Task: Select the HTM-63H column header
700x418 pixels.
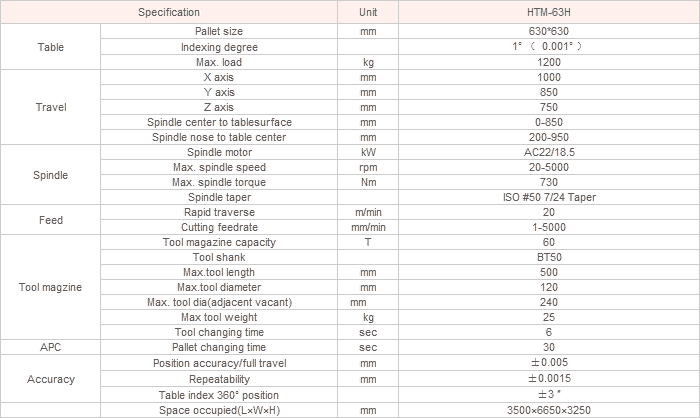Action: tap(549, 12)
